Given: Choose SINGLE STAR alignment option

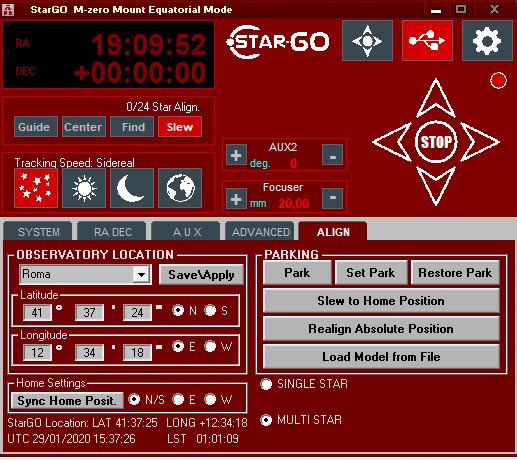Looking at the screenshot, I should coord(266,384).
